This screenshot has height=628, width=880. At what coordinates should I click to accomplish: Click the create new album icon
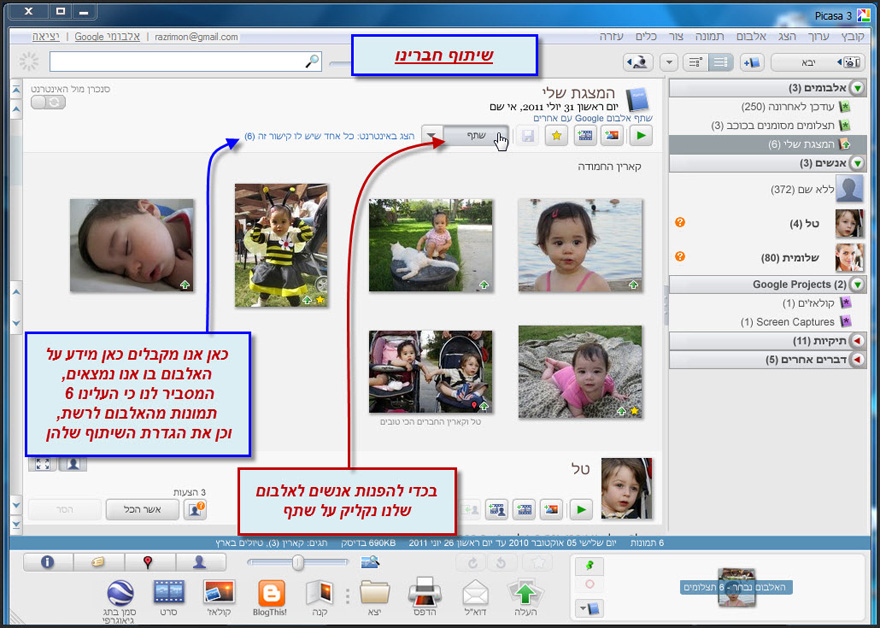pyautogui.click(x=751, y=62)
